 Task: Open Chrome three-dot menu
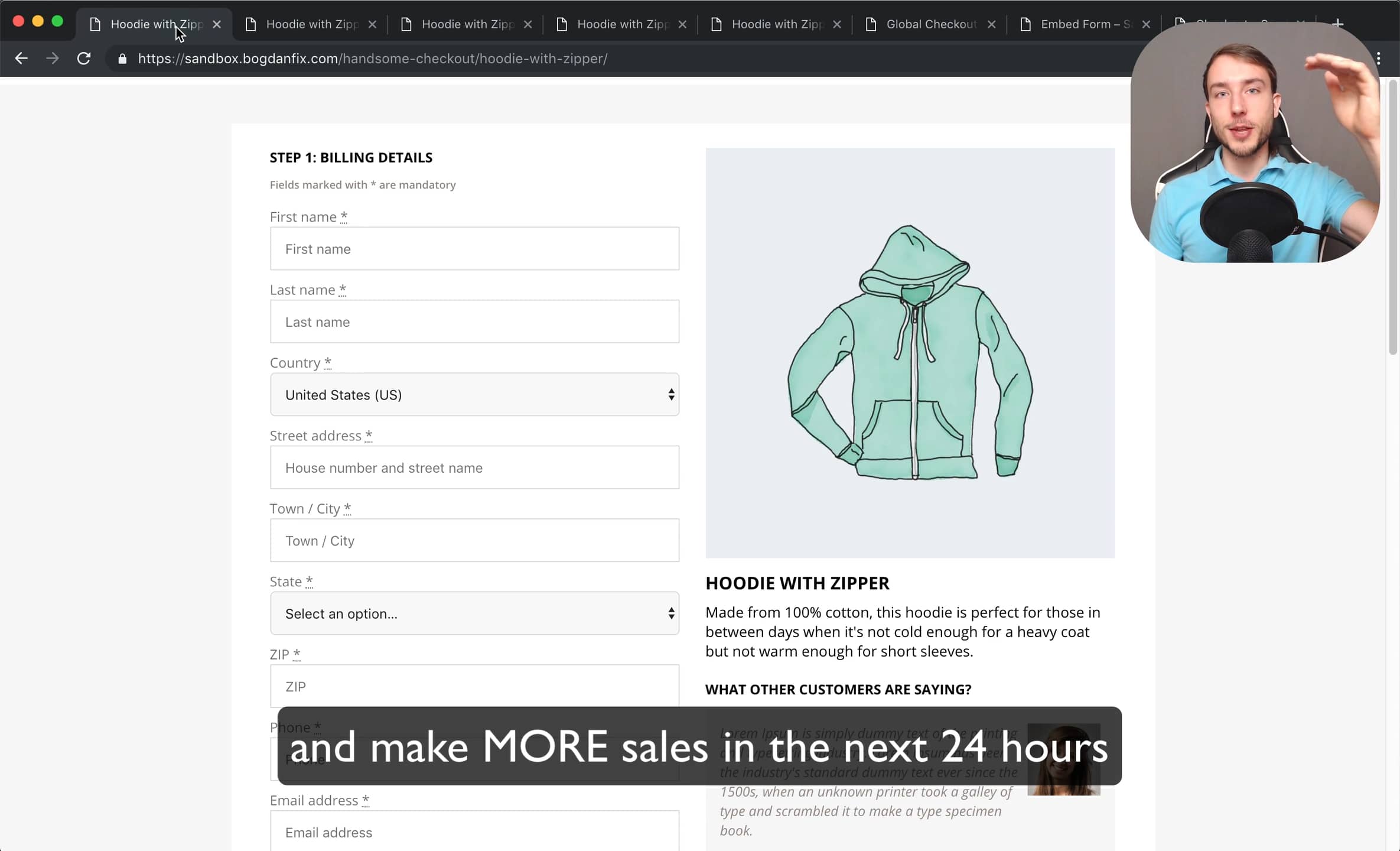click(x=1378, y=59)
